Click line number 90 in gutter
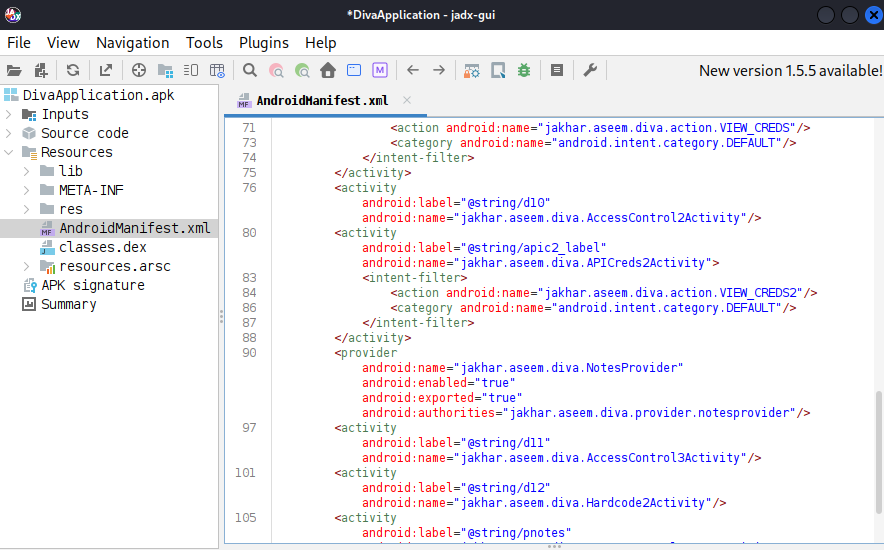 click(249, 353)
